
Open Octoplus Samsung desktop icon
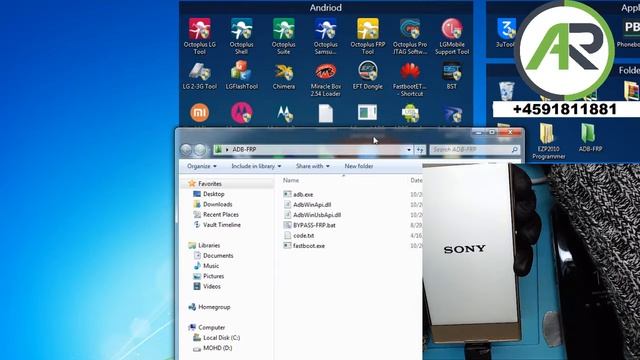(x=325, y=36)
